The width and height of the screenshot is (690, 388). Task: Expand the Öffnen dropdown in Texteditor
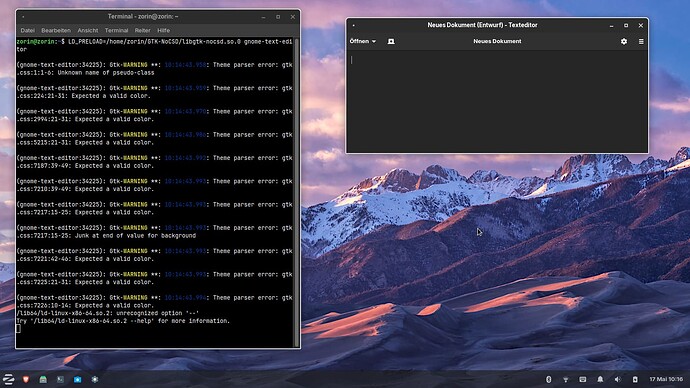pyautogui.click(x=363, y=41)
